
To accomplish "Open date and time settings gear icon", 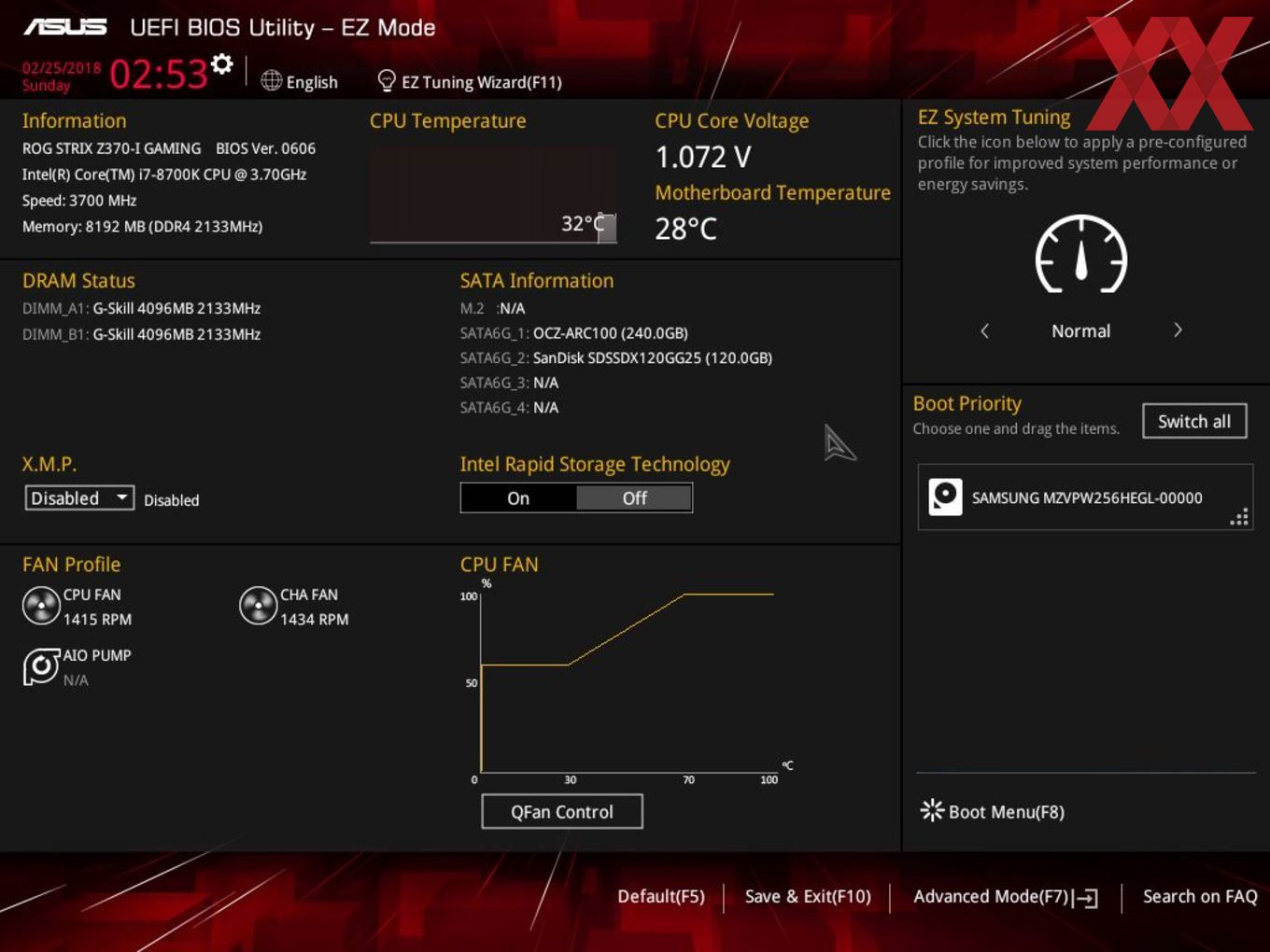I will [221, 63].
